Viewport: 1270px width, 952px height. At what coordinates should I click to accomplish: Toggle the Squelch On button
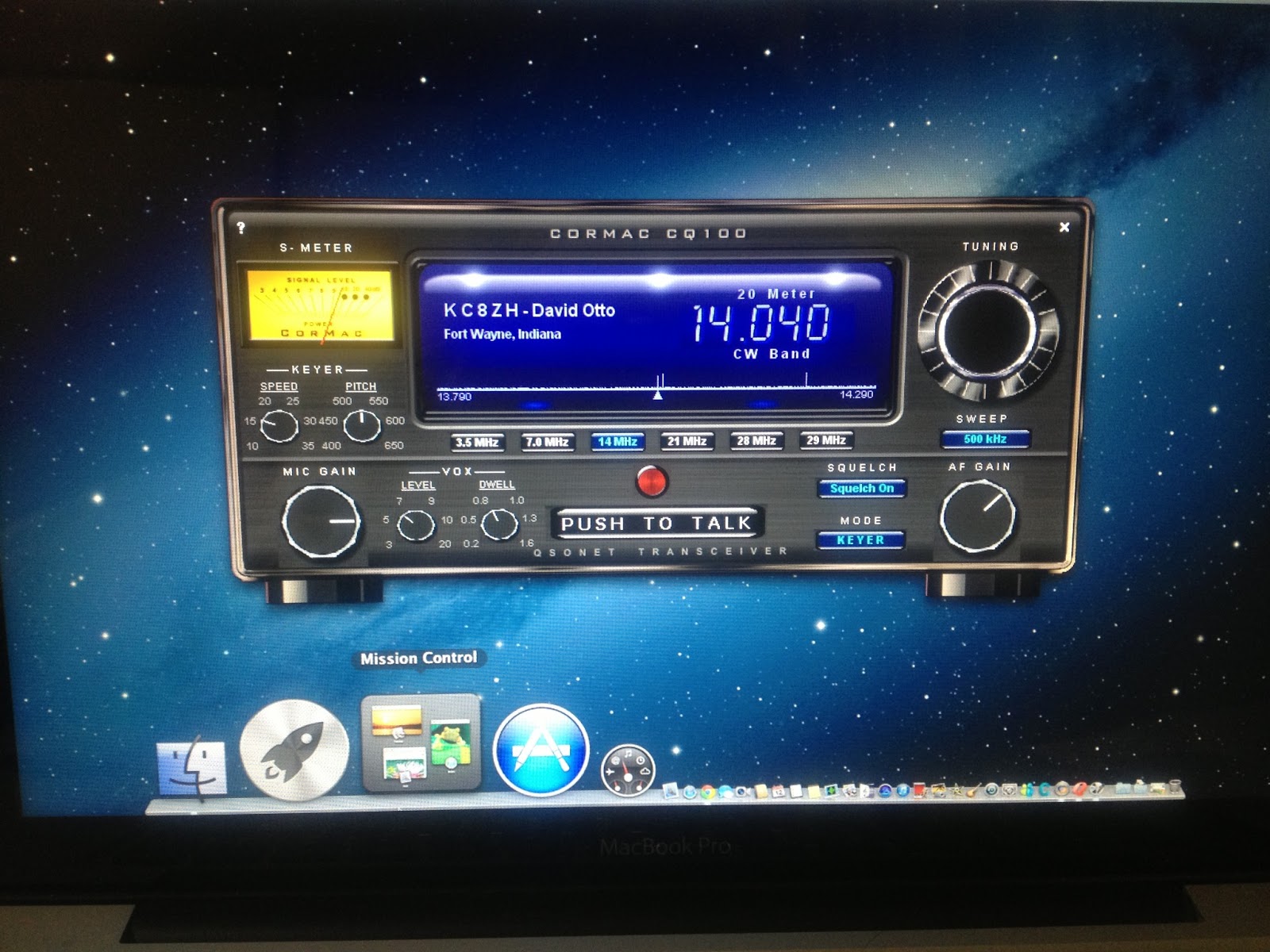coord(862,489)
